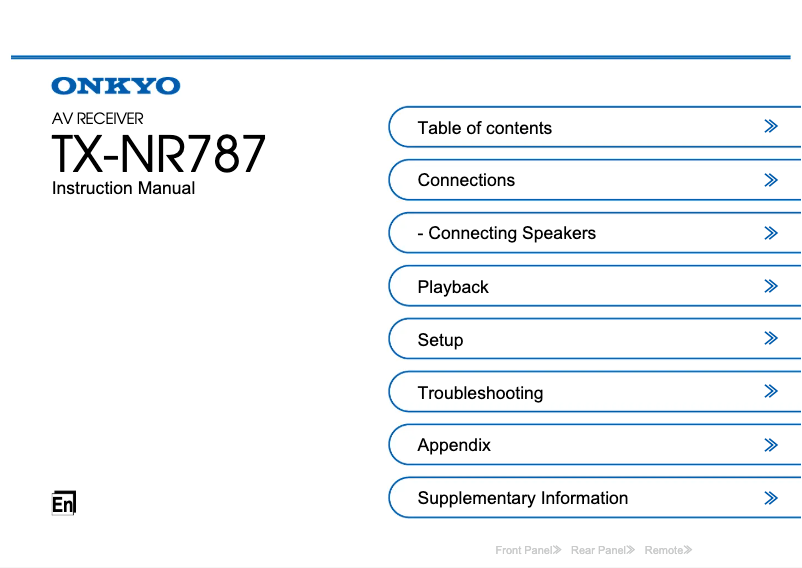This screenshot has width=802, height=568.
Task: Click the double arrow icon beside Setup
Action: coord(770,339)
